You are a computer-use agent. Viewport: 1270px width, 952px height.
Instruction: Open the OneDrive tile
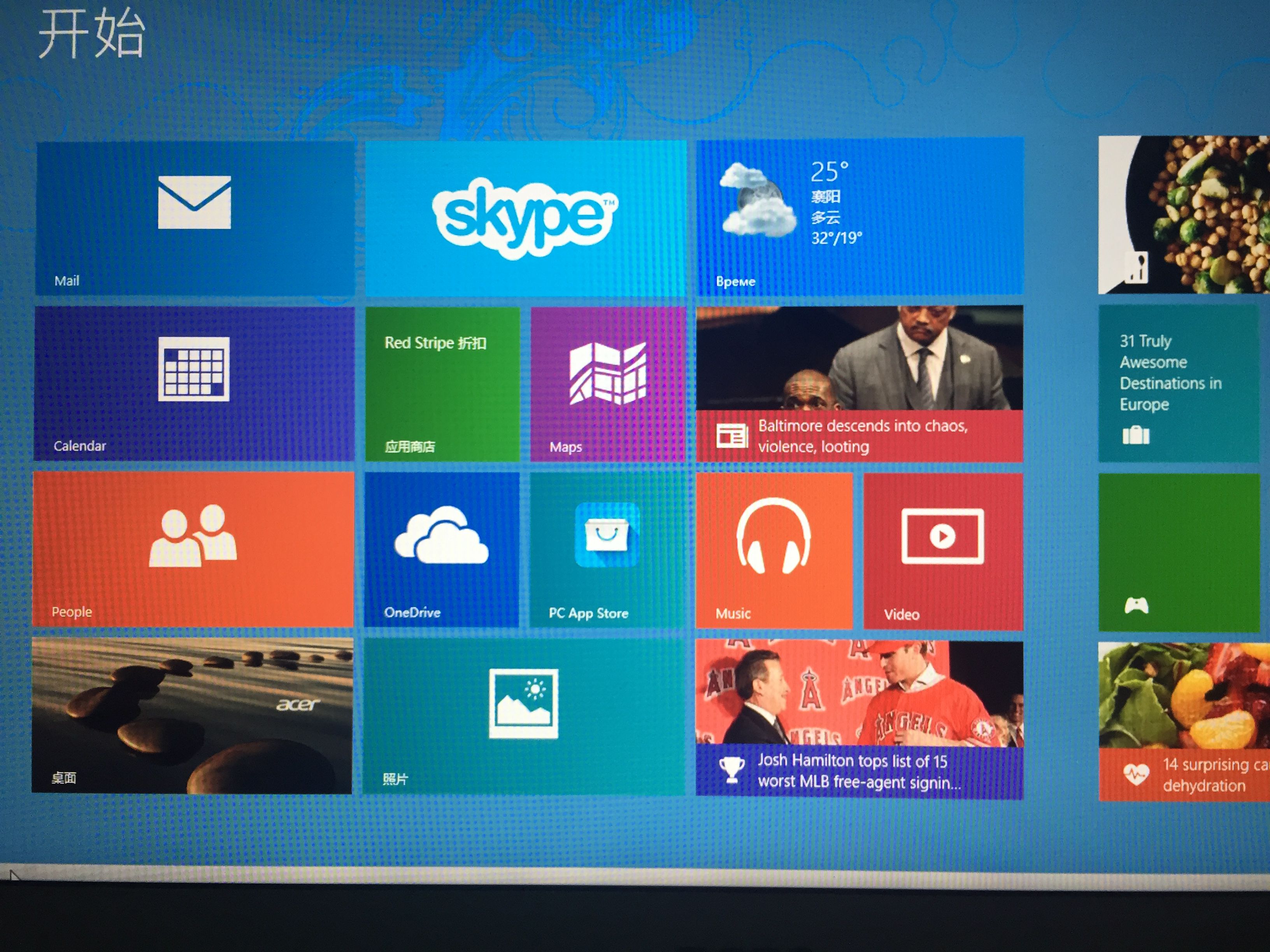(x=442, y=550)
